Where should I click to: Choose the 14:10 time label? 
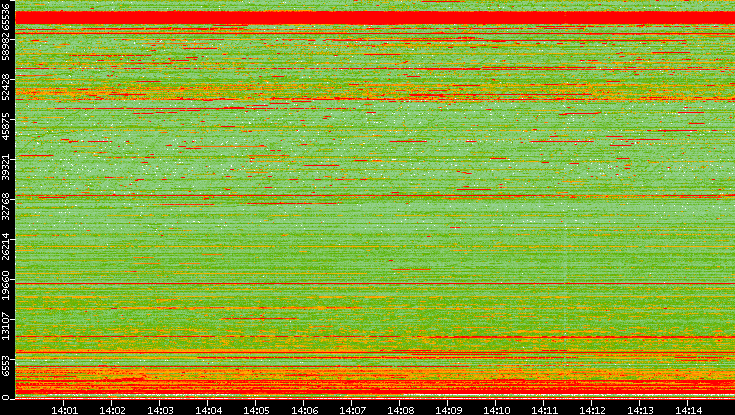496,410
